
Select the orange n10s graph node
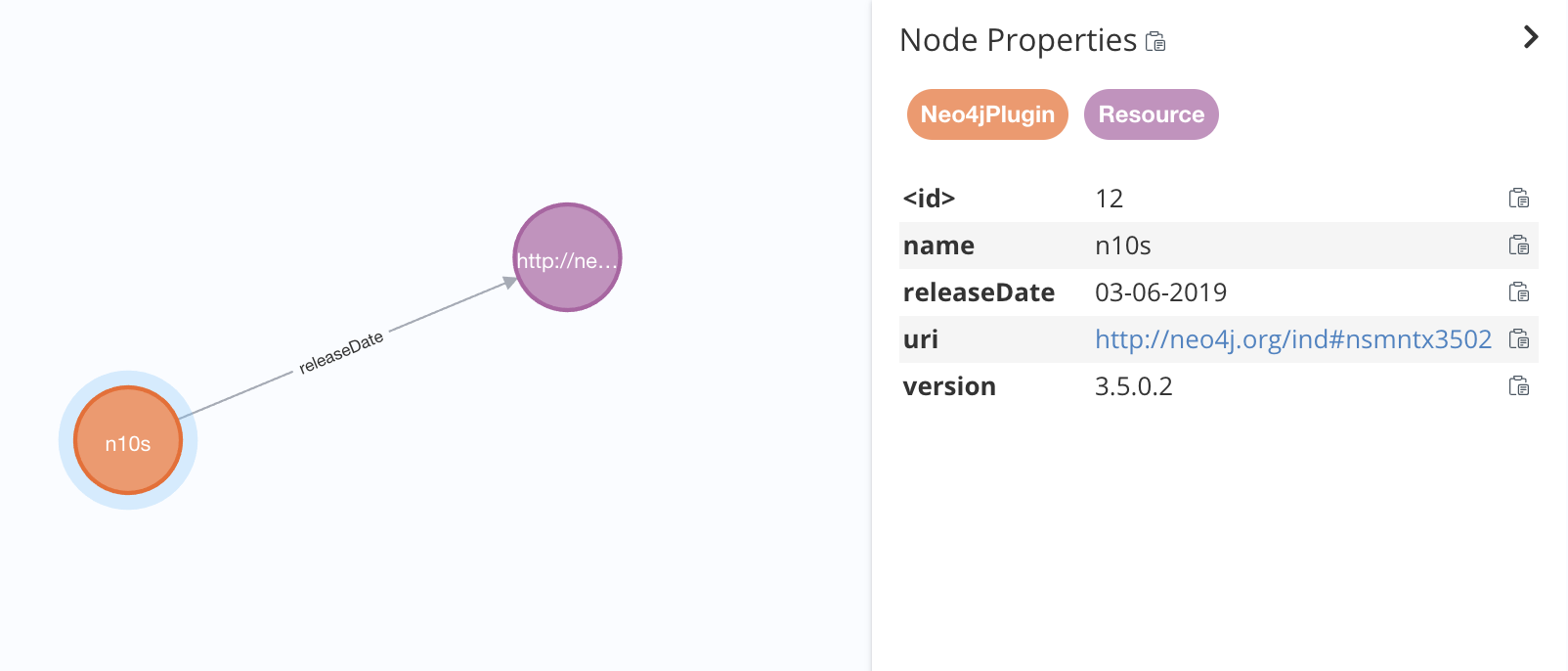tap(128, 440)
